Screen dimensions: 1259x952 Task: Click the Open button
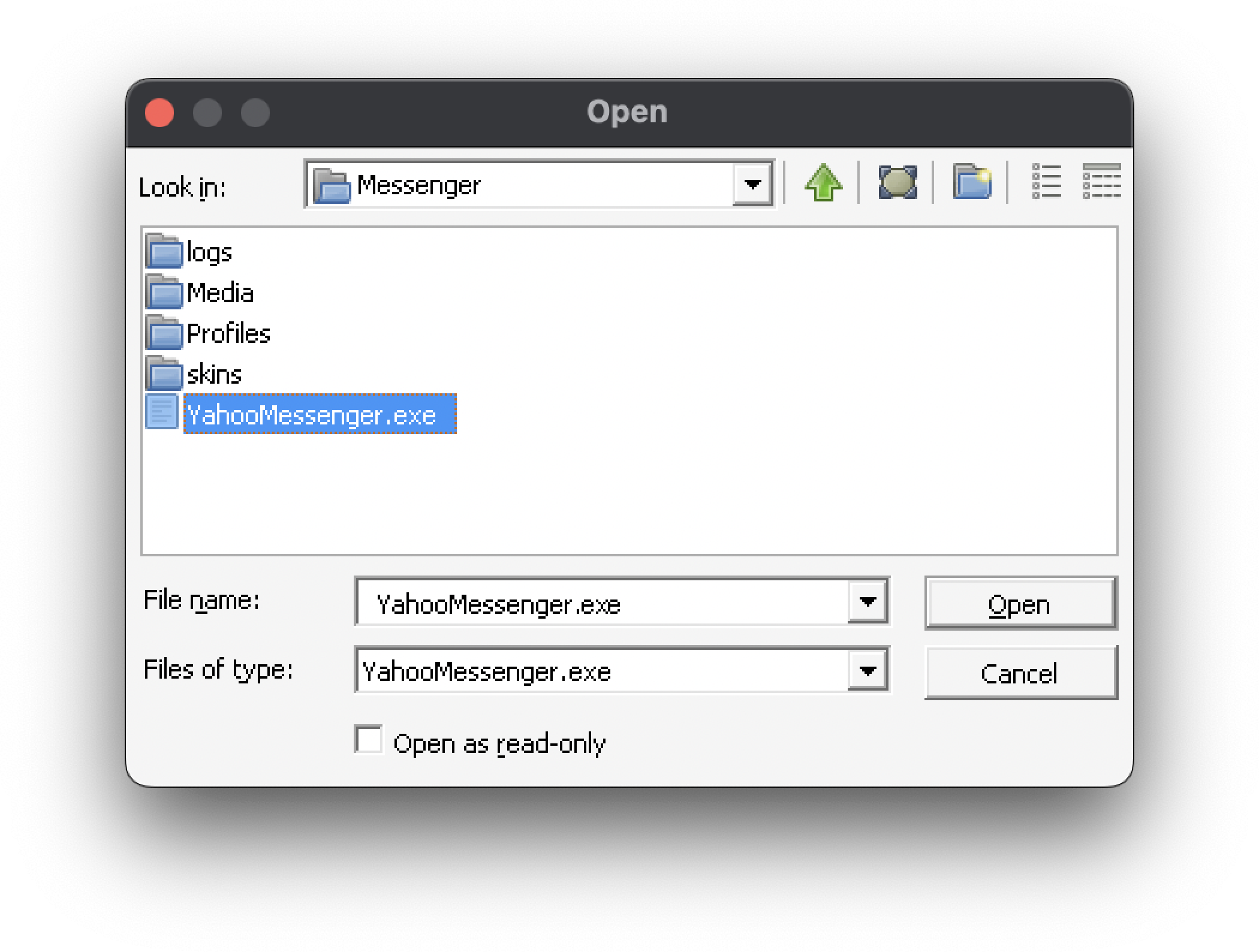click(x=1020, y=603)
